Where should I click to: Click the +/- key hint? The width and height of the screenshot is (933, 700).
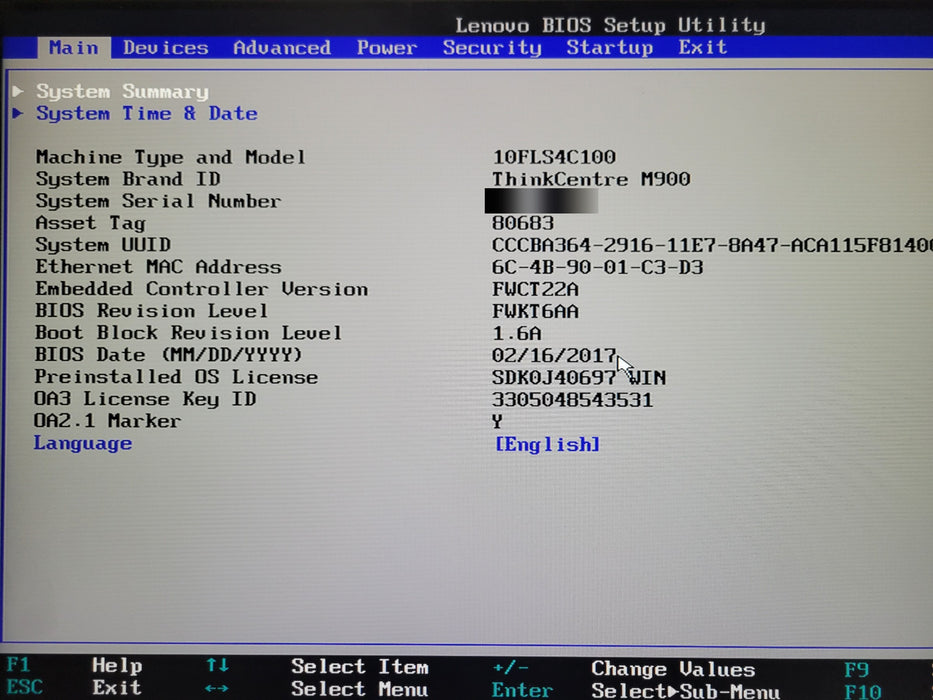coord(510,668)
